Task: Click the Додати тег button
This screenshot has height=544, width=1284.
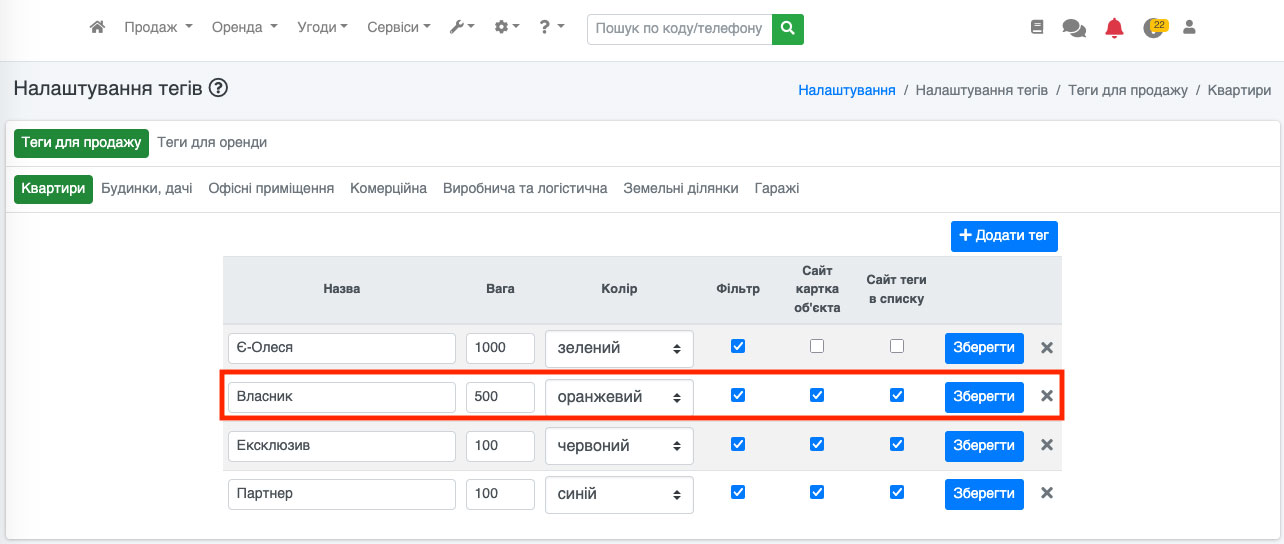Action: click(1003, 236)
